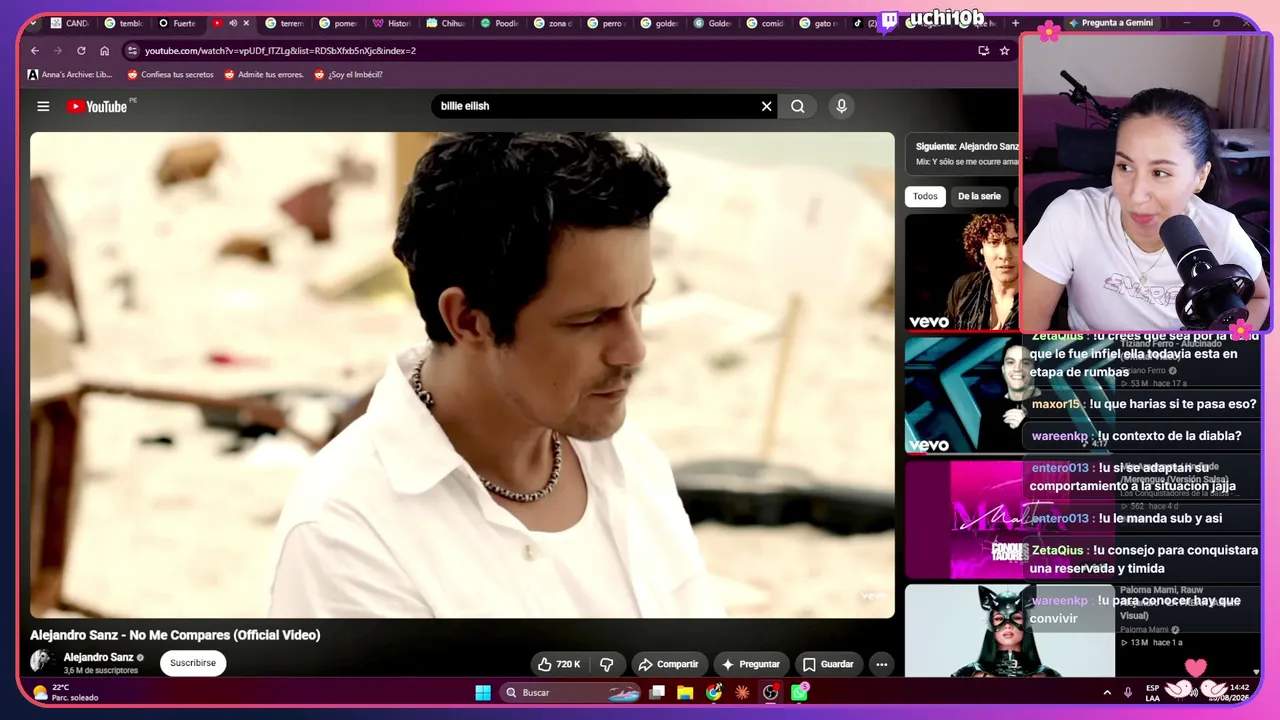
Task: Select the Todos filter chip
Action: [925, 196]
